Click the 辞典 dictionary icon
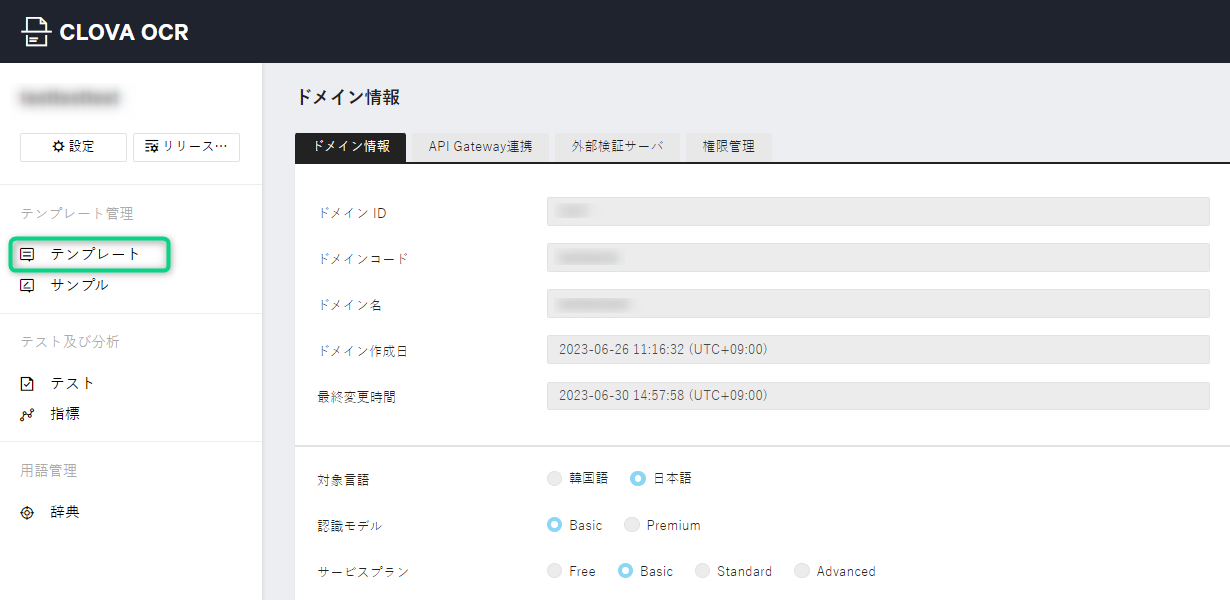 pyautogui.click(x=28, y=513)
